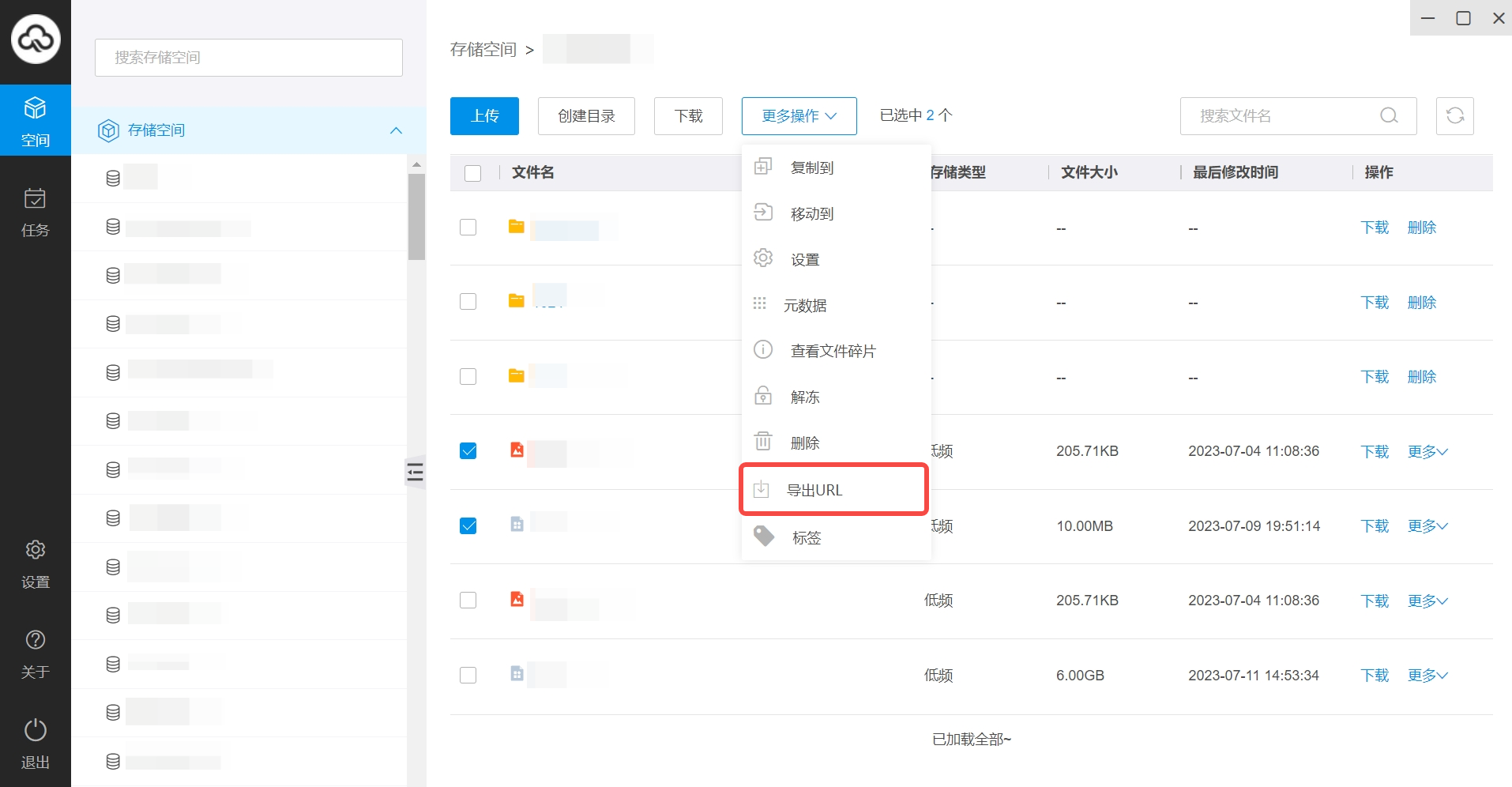Toggle the select-all checkbox in table header
Viewport: 1512px width, 787px height.
(473, 173)
